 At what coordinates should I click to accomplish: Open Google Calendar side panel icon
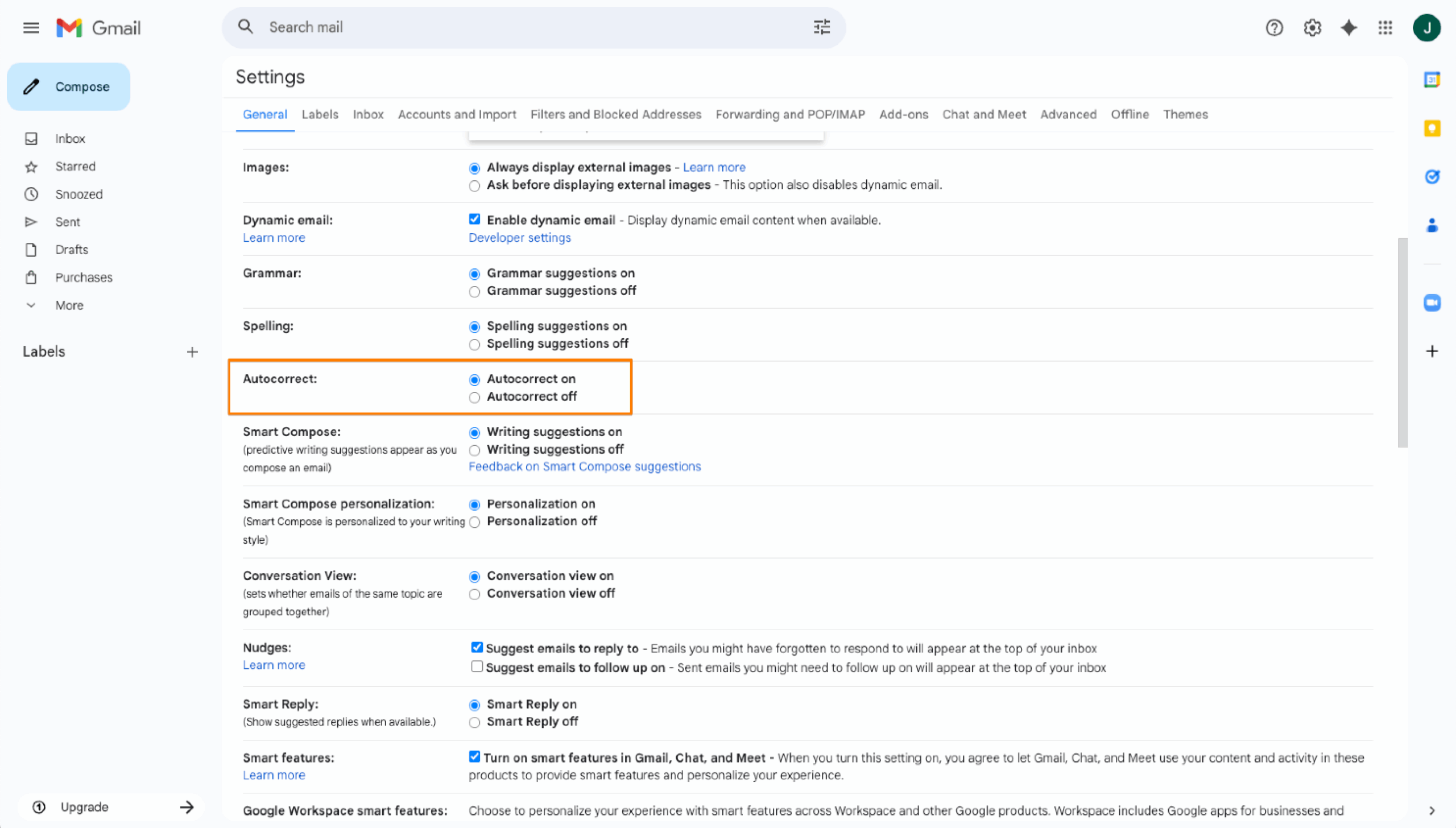1432,80
